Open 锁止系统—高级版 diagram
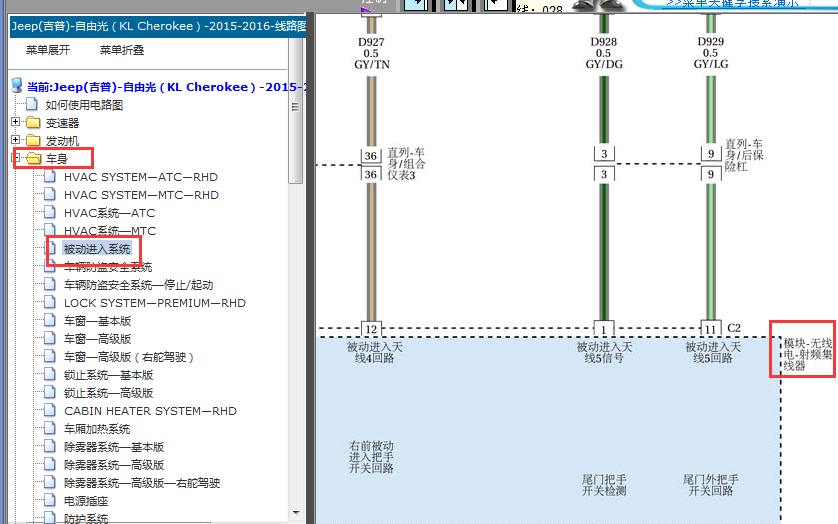The image size is (838, 524). point(108,393)
